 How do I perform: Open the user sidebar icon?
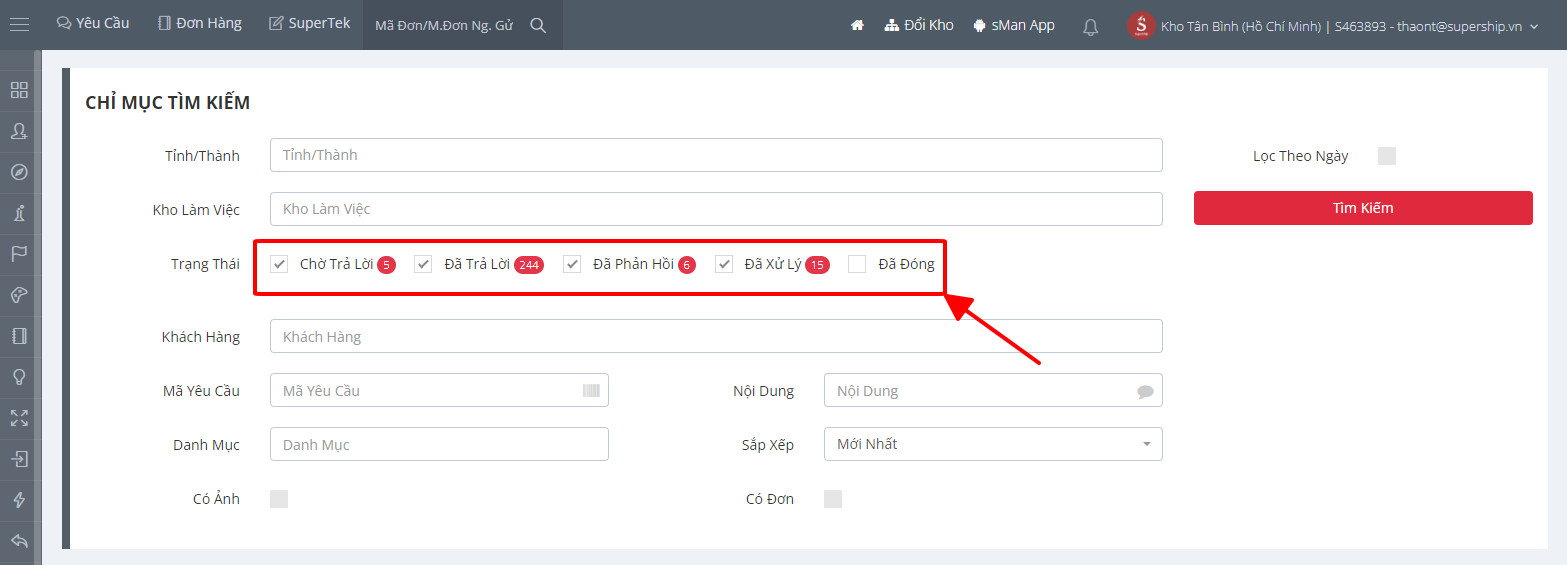(x=19, y=131)
